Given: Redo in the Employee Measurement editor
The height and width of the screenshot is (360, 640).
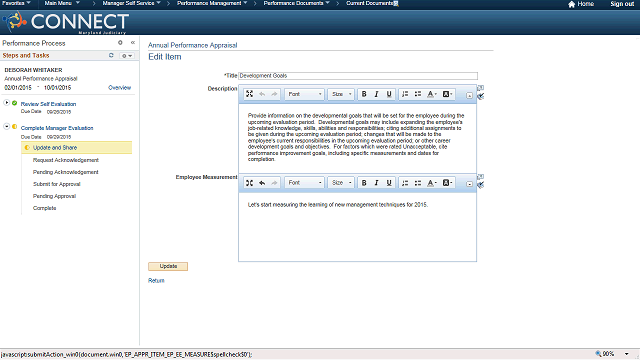Looking at the screenshot, I should [274, 182].
